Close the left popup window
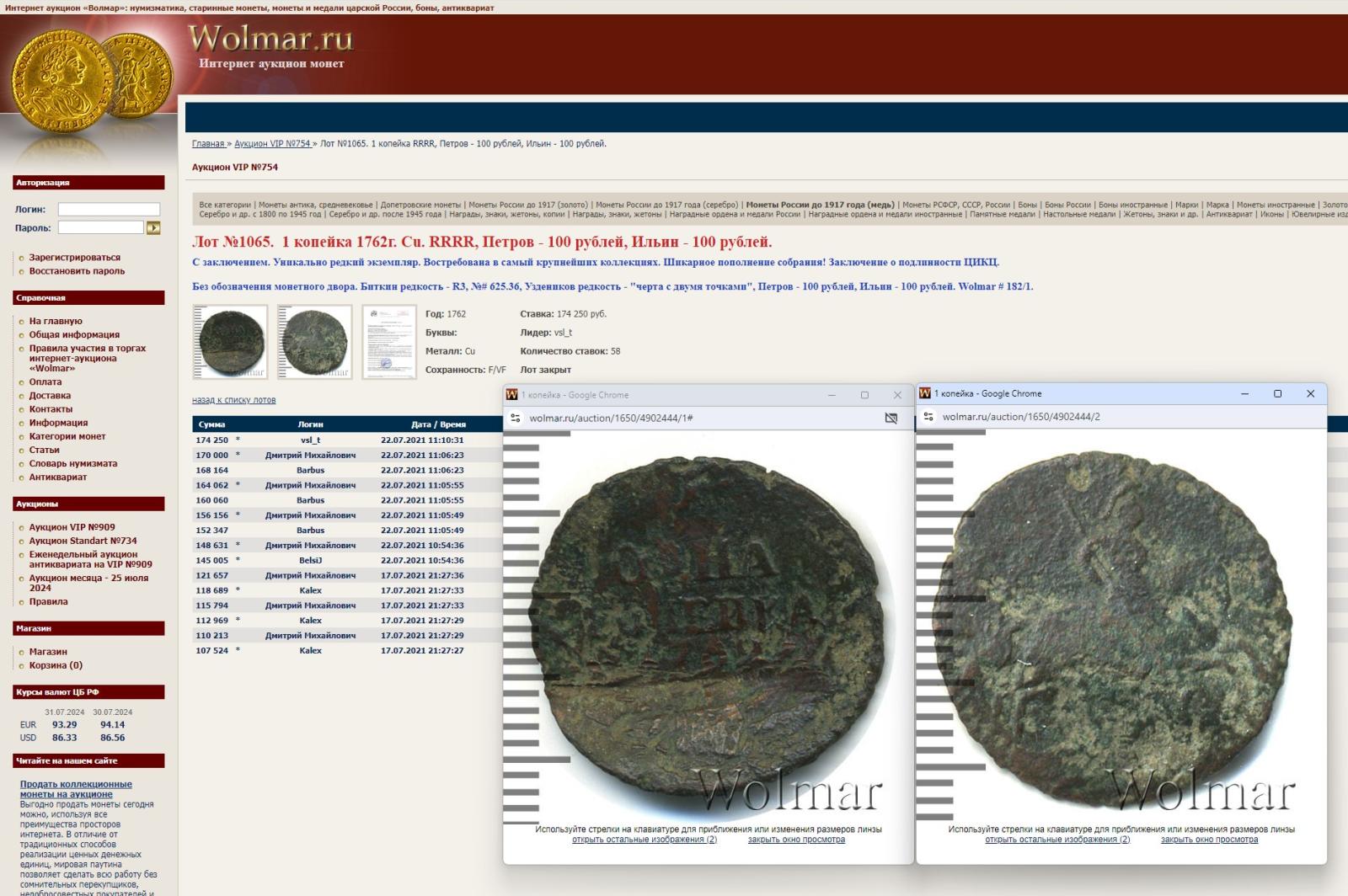This screenshot has height=896, width=1348. 897,395
